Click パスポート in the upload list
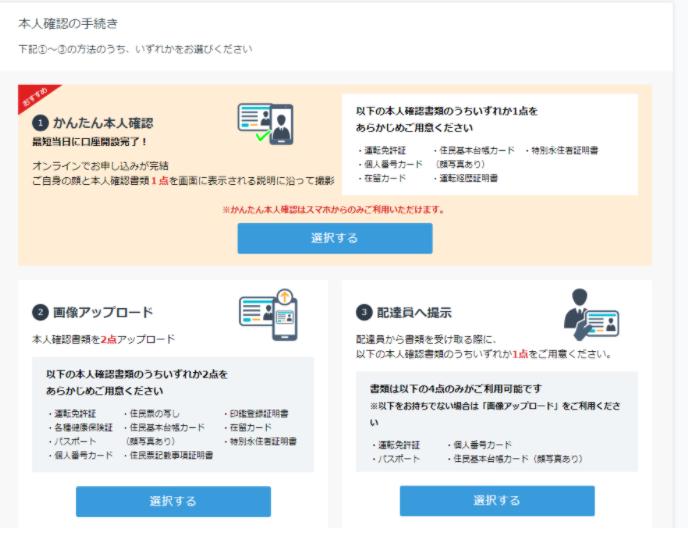The height and width of the screenshot is (534, 695). pos(75,441)
